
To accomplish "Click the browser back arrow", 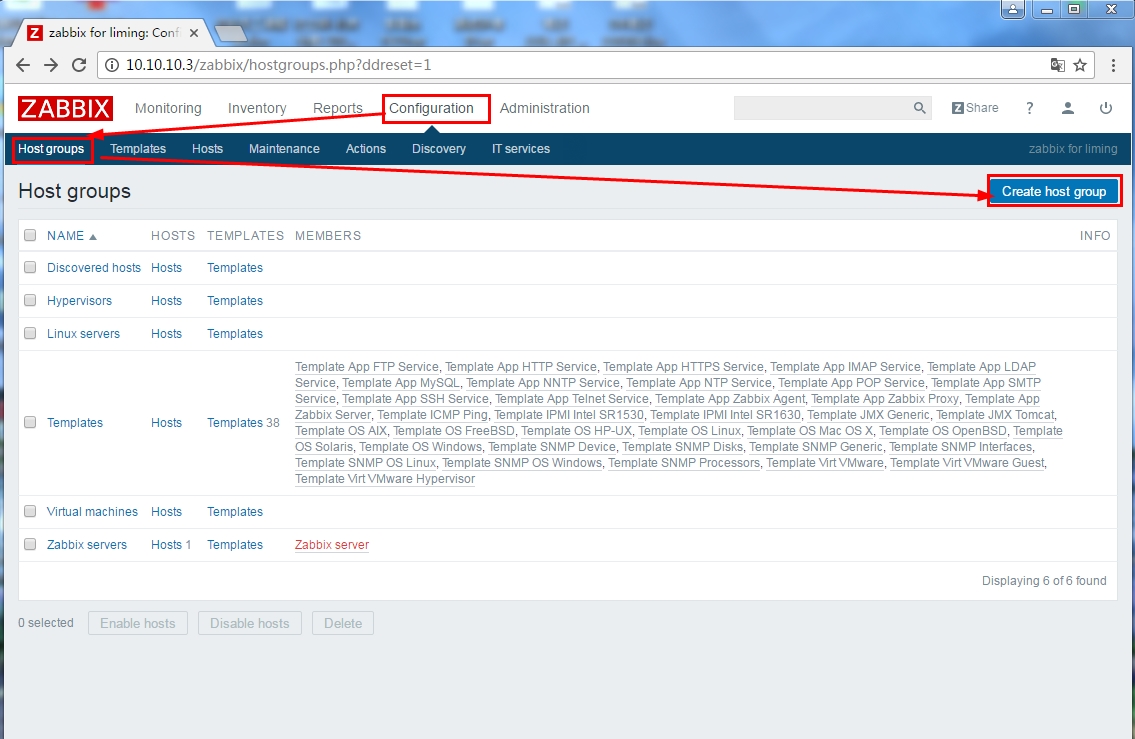I will [23, 65].
